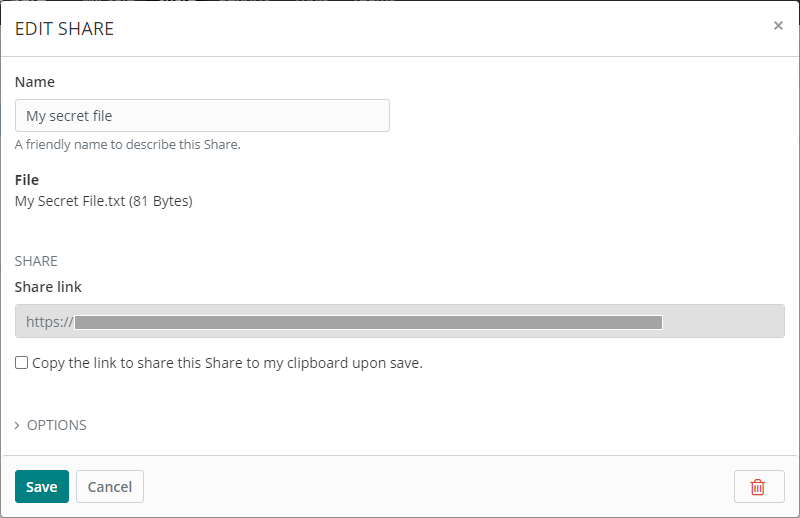Click 'My secret file' text in Name box
The image size is (800, 518).
pyautogui.click(x=69, y=116)
